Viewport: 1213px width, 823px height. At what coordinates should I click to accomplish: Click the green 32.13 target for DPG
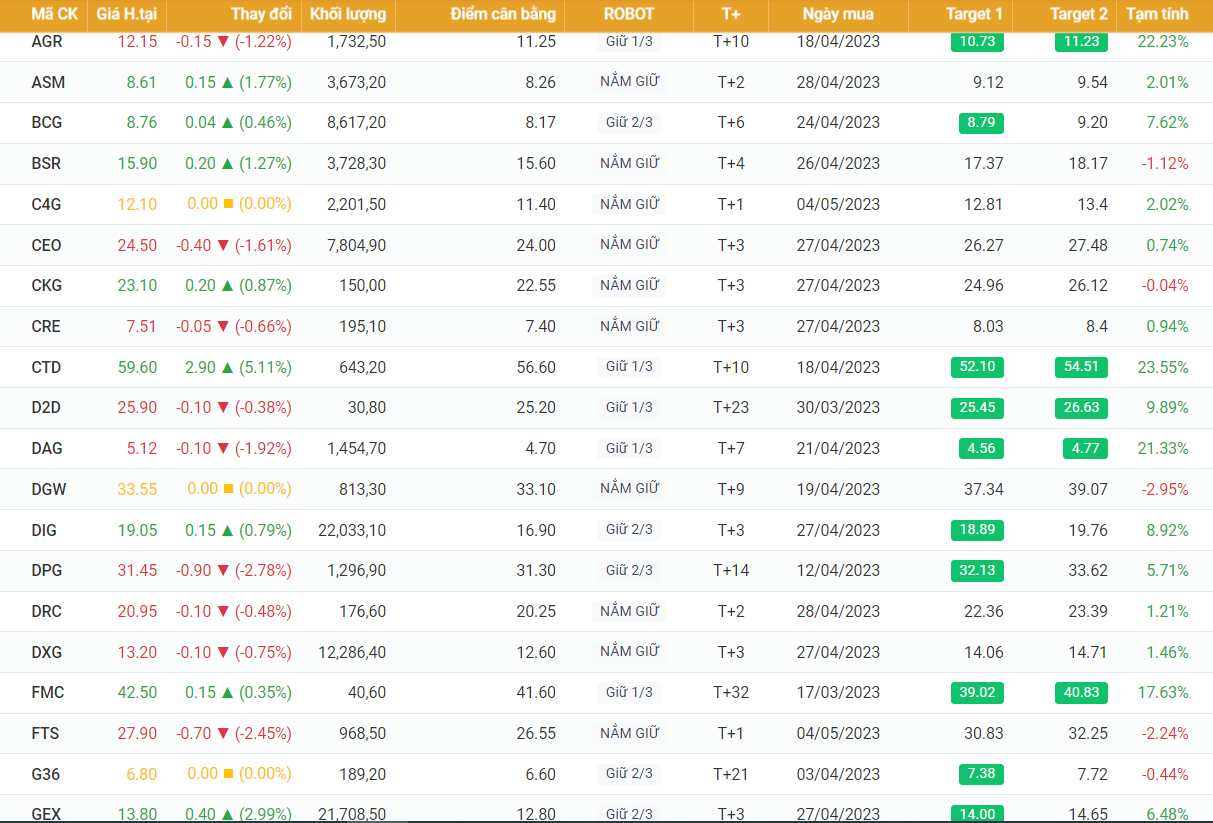pos(977,570)
